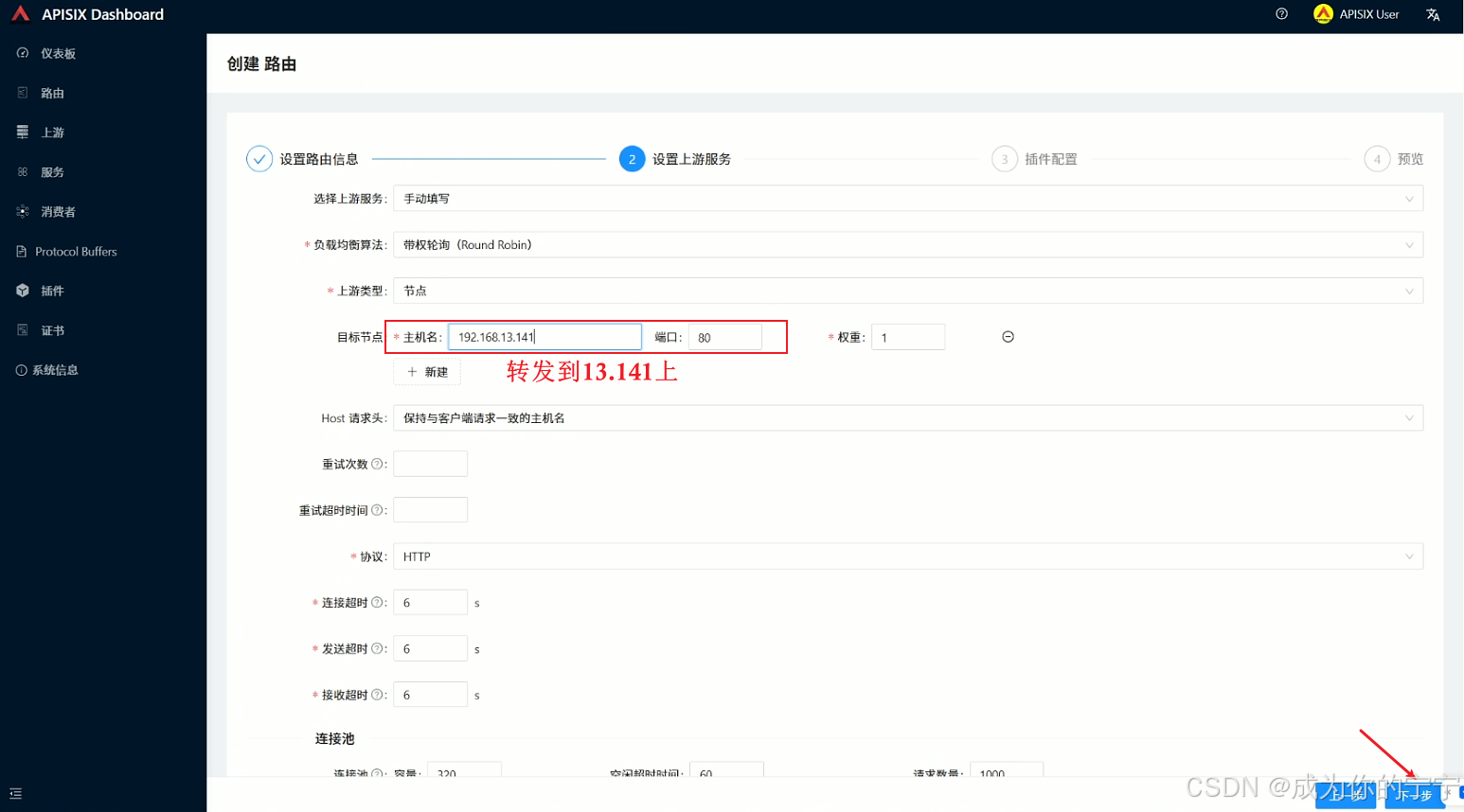Click the 创建 路由 page title
The image size is (1464, 812).
(262, 63)
